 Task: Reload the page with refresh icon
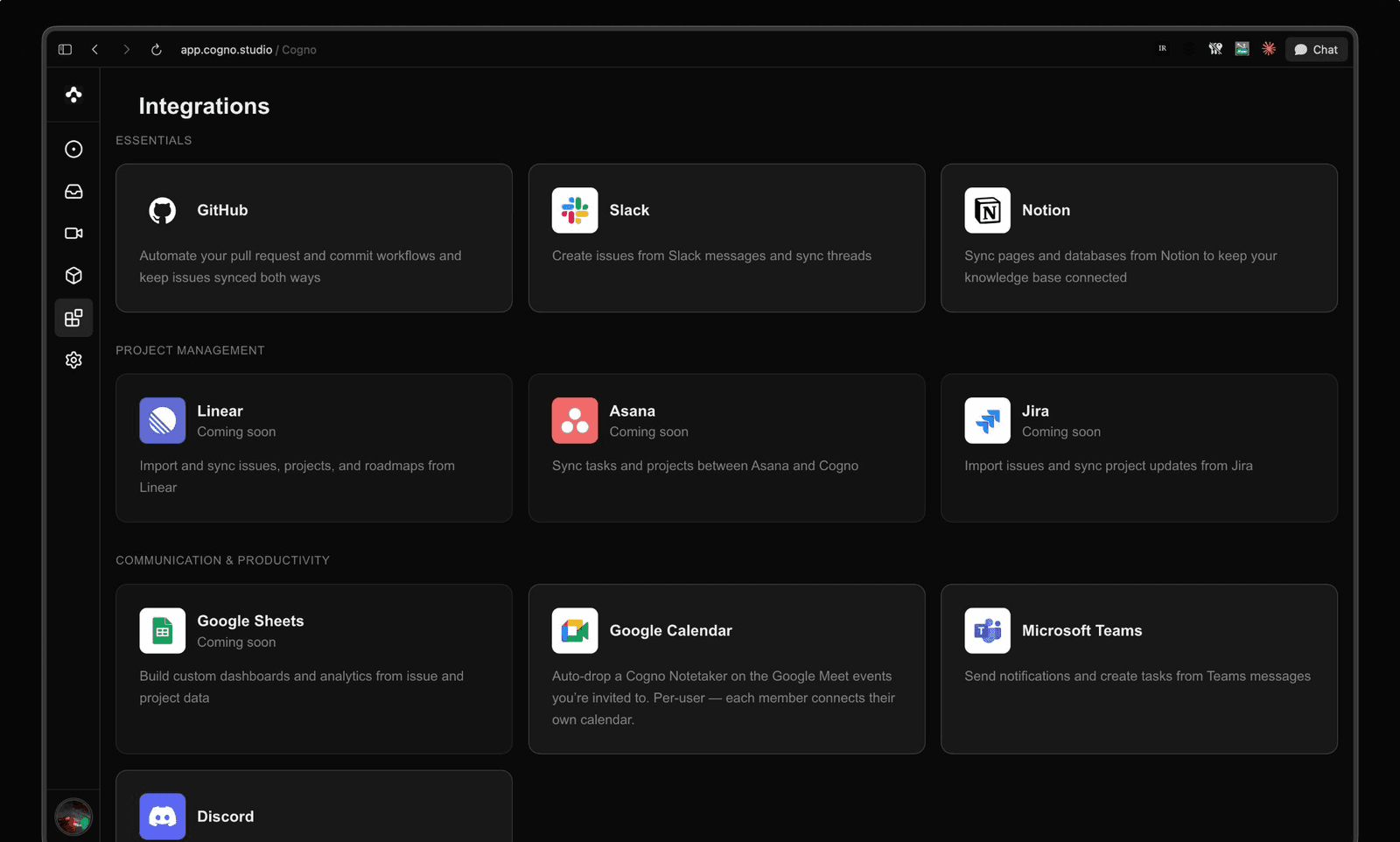click(157, 50)
